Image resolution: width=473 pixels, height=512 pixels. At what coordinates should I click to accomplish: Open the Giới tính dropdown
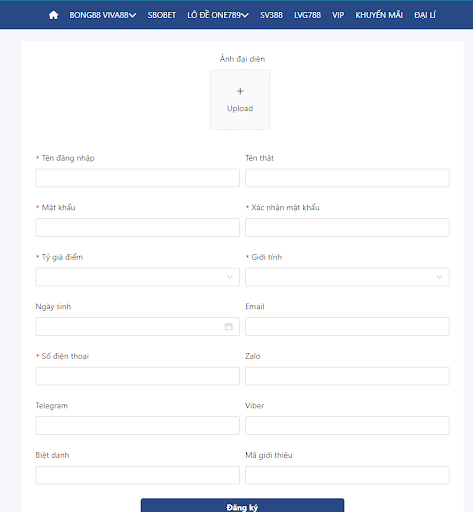coord(347,277)
